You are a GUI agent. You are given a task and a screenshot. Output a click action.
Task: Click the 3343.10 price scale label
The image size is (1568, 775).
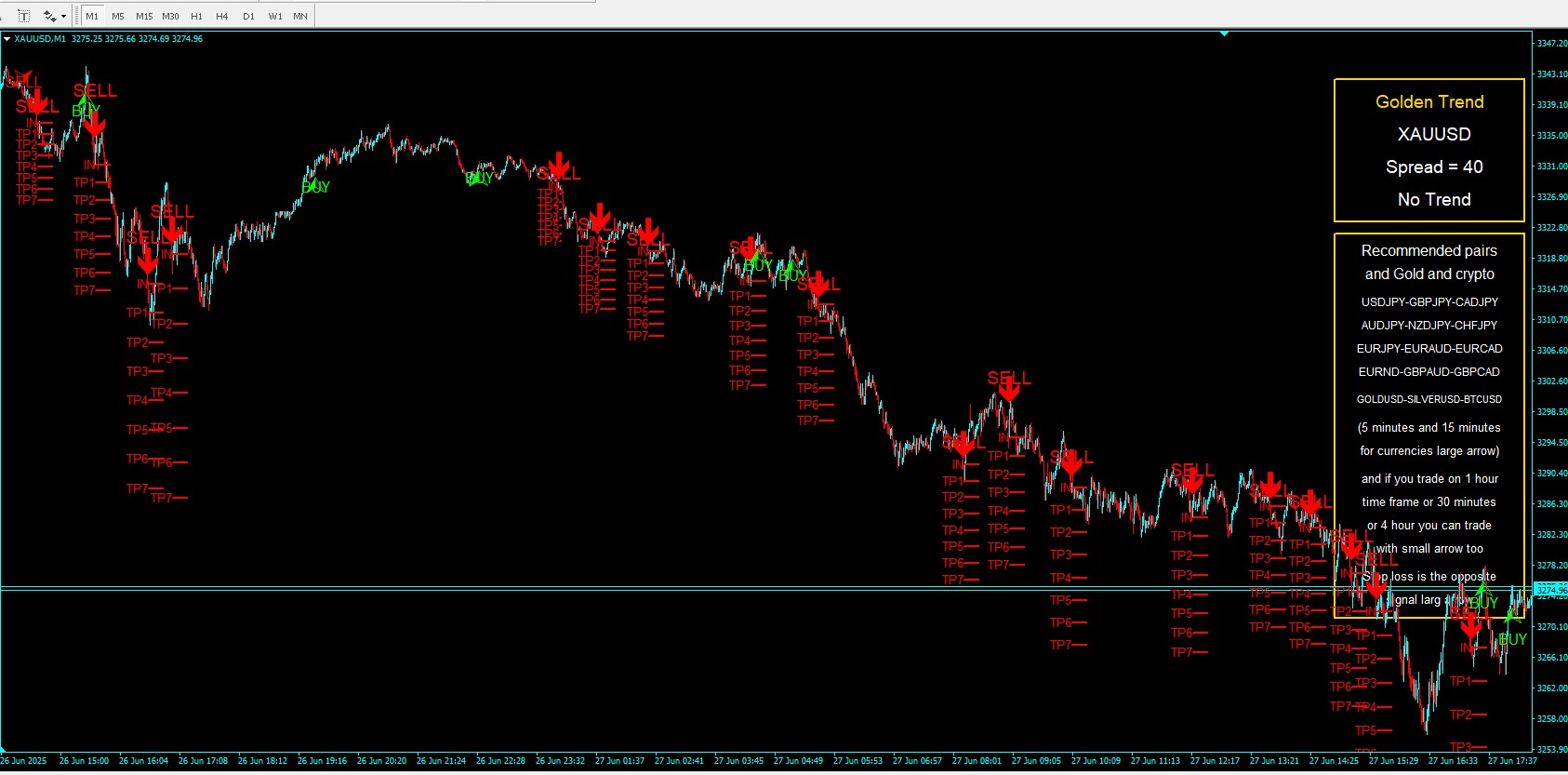1552,74
